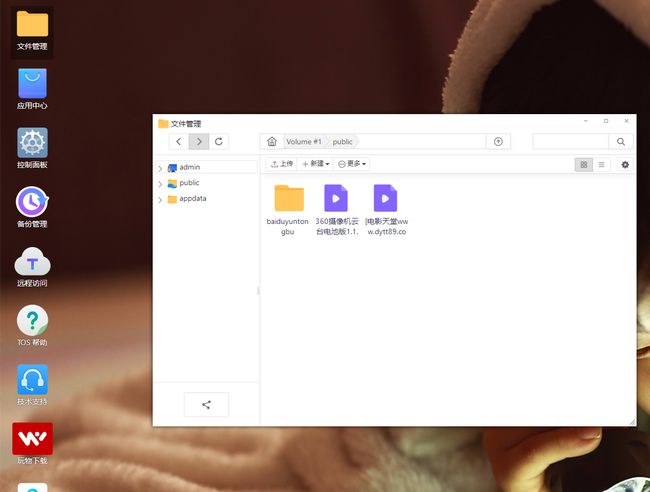Switch to list view
Screen dimensions: 650x492
[x=601, y=165]
